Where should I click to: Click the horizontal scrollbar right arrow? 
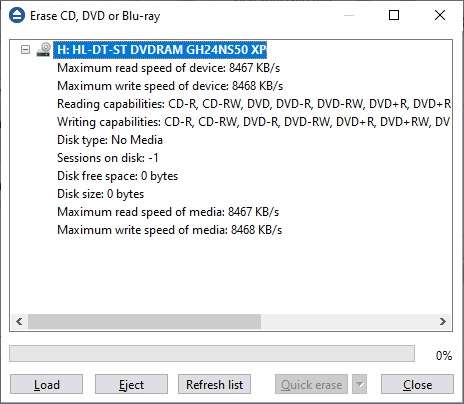click(443, 321)
